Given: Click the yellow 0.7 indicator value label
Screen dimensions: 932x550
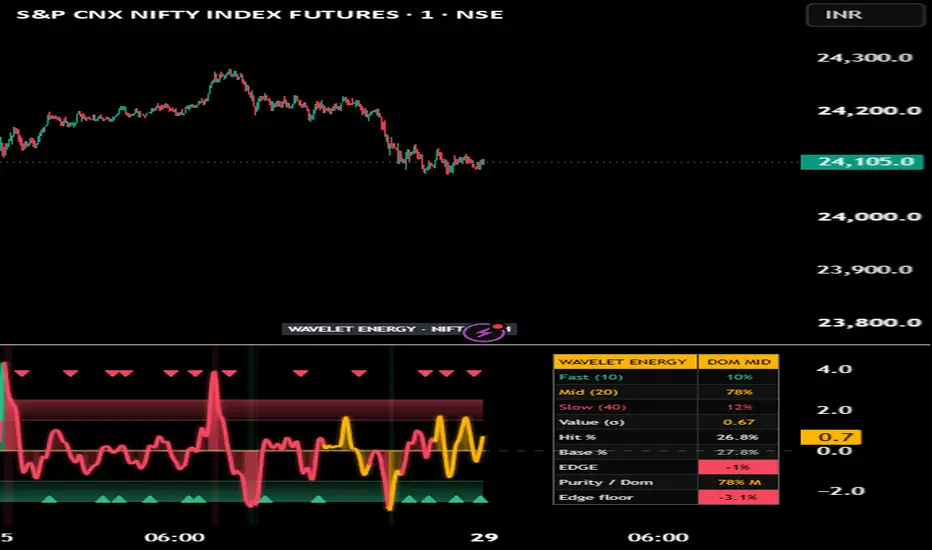Looking at the screenshot, I should pyautogui.click(x=831, y=437).
